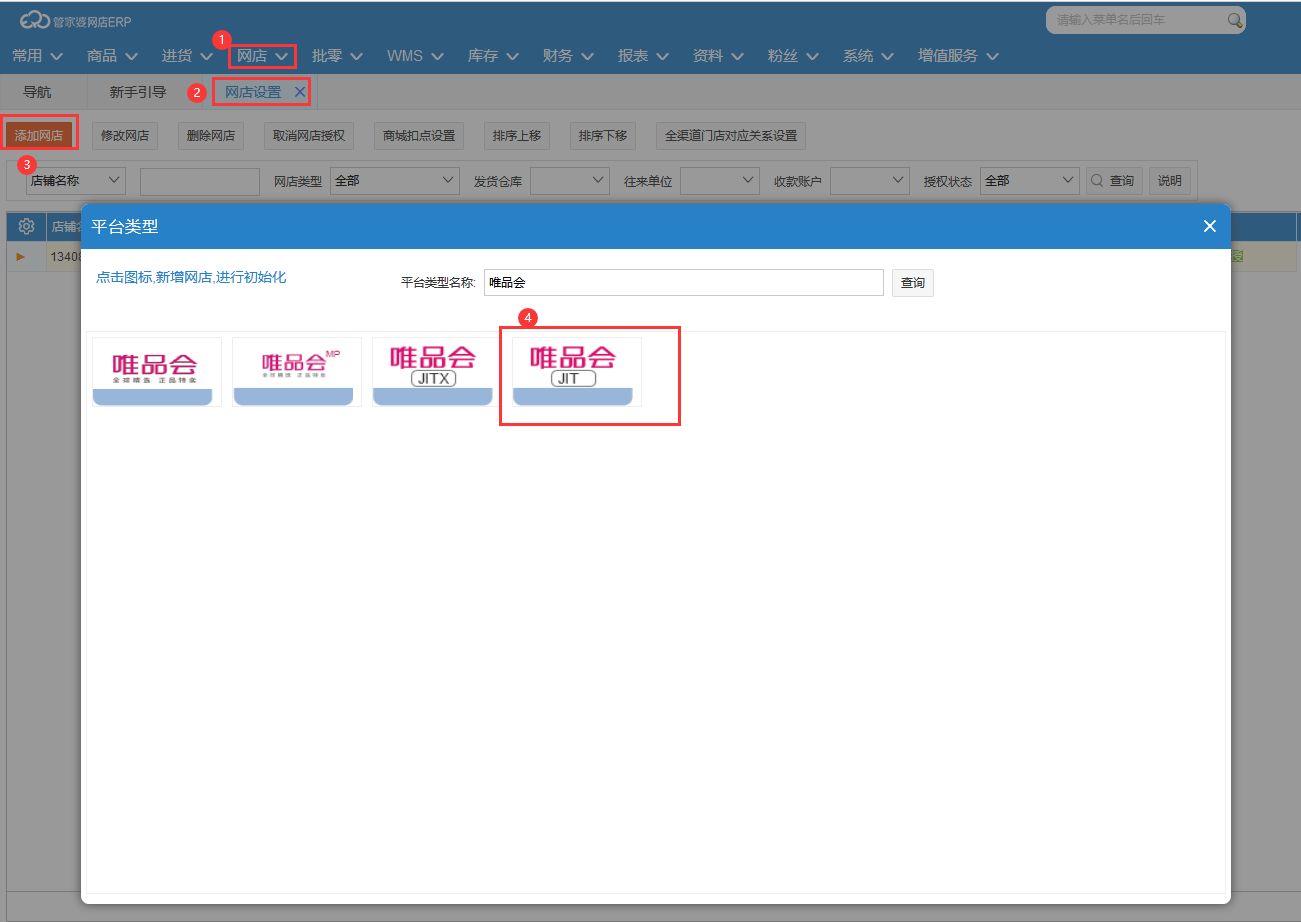Click the dialog 查询 button
Image resolution: width=1301 pixels, height=922 pixels.
tap(913, 283)
